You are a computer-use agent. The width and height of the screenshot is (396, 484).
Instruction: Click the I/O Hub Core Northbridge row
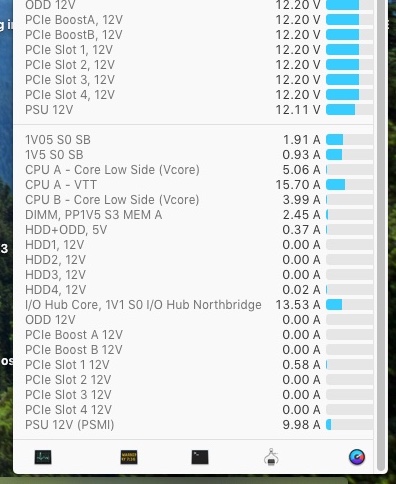199,305
